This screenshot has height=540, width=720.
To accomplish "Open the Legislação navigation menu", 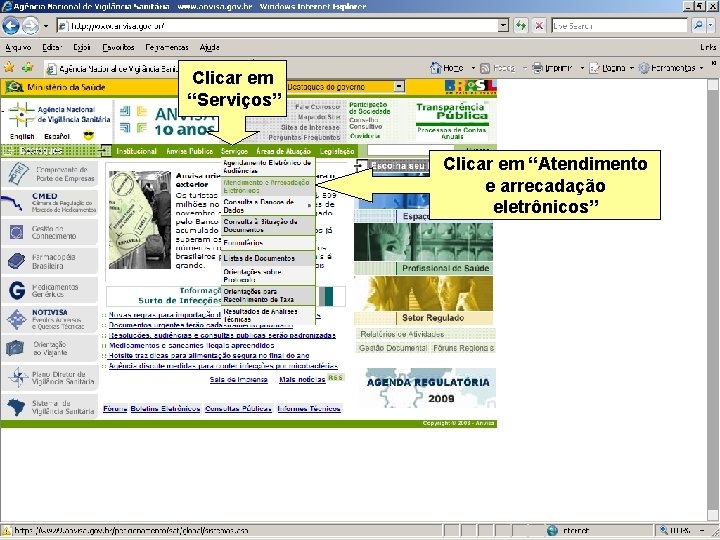I will tap(337, 151).
